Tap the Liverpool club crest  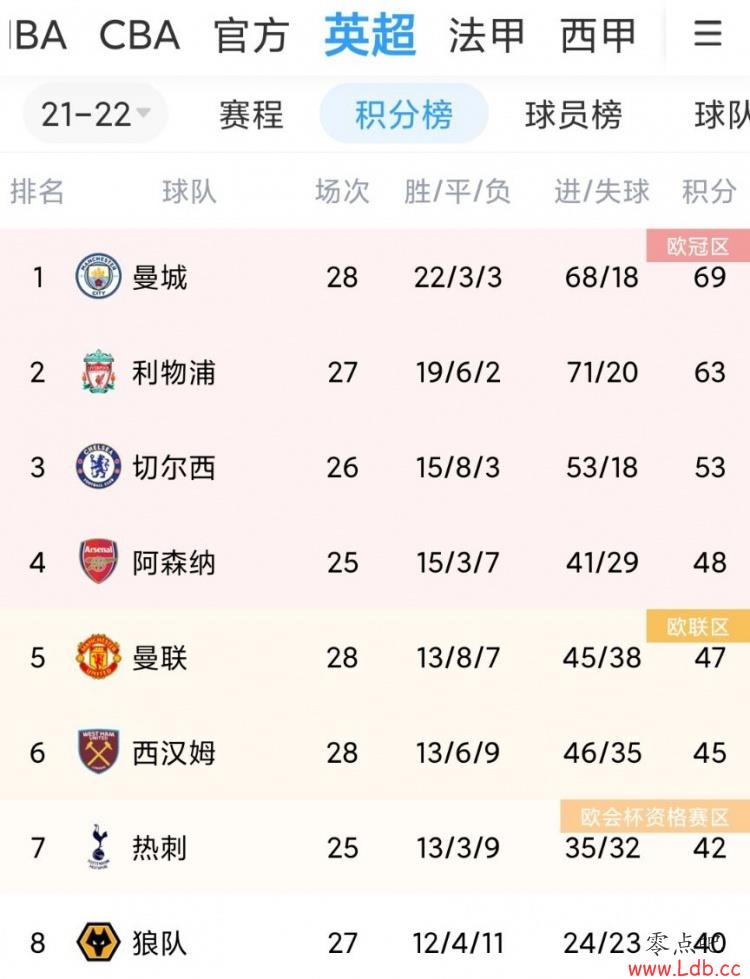point(99,371)
